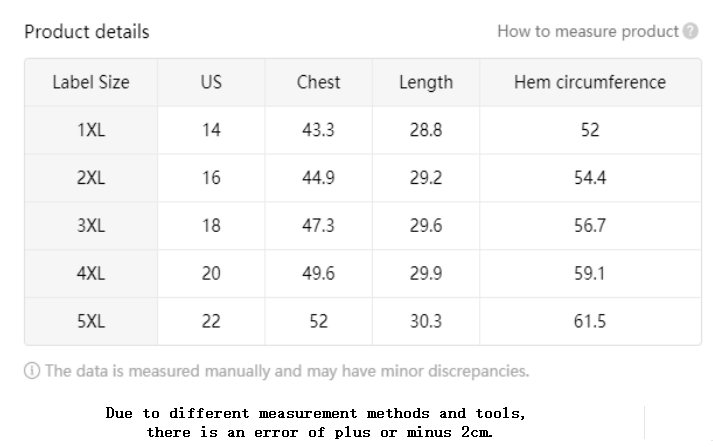Open the How to measure product link
This screenshot has height=447, width=713.
click(588, 32)
